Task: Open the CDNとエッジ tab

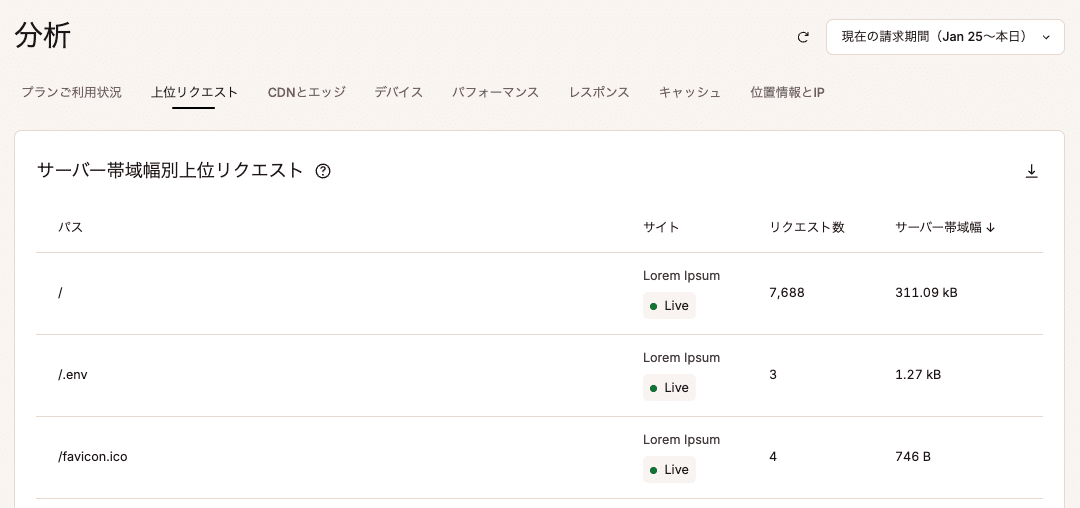Action: tap(306, 92)
